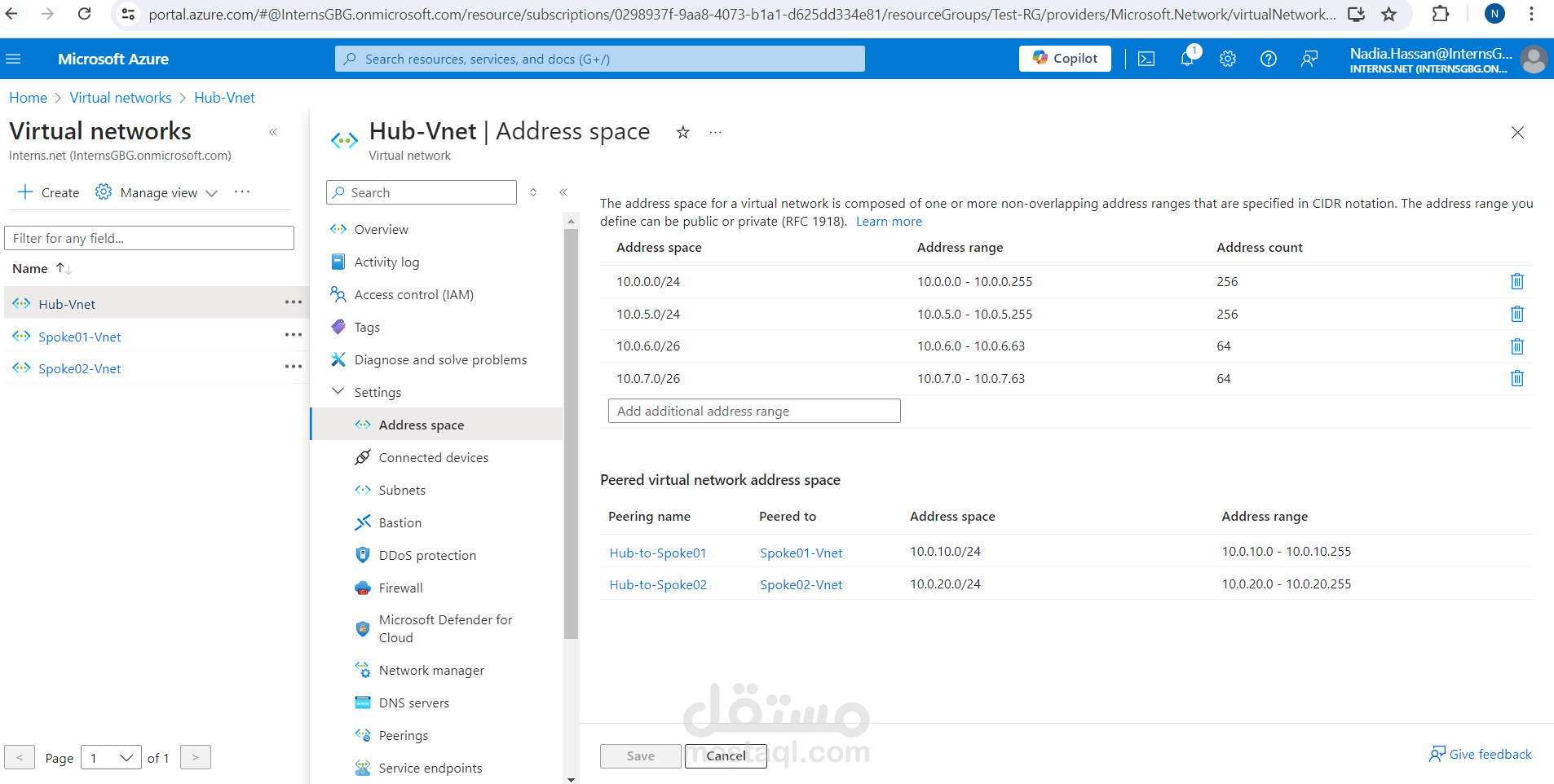Screen dimensions: 1554x784
Task: Open more actions for Spoke01-Vnet row
Action: point(294,335)
